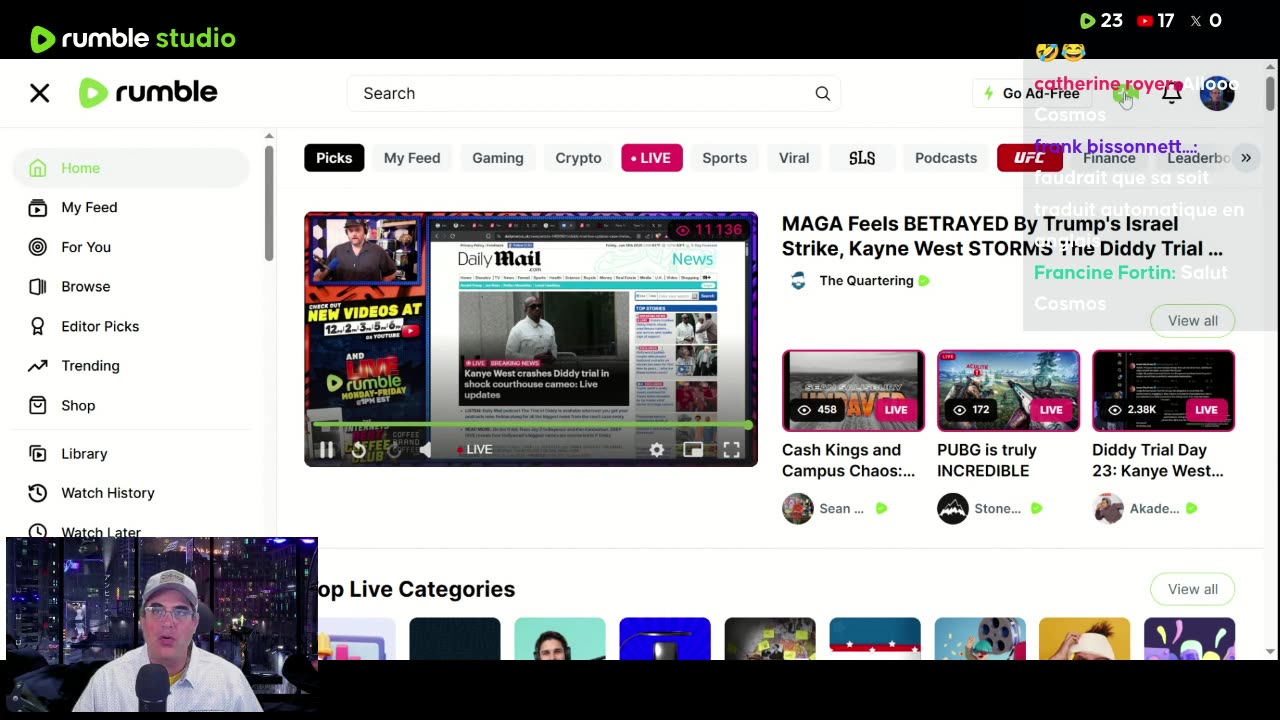Select the LIVE category tab
The height and width of the screenshot is (720, 1280).
[x=651, y=158]
